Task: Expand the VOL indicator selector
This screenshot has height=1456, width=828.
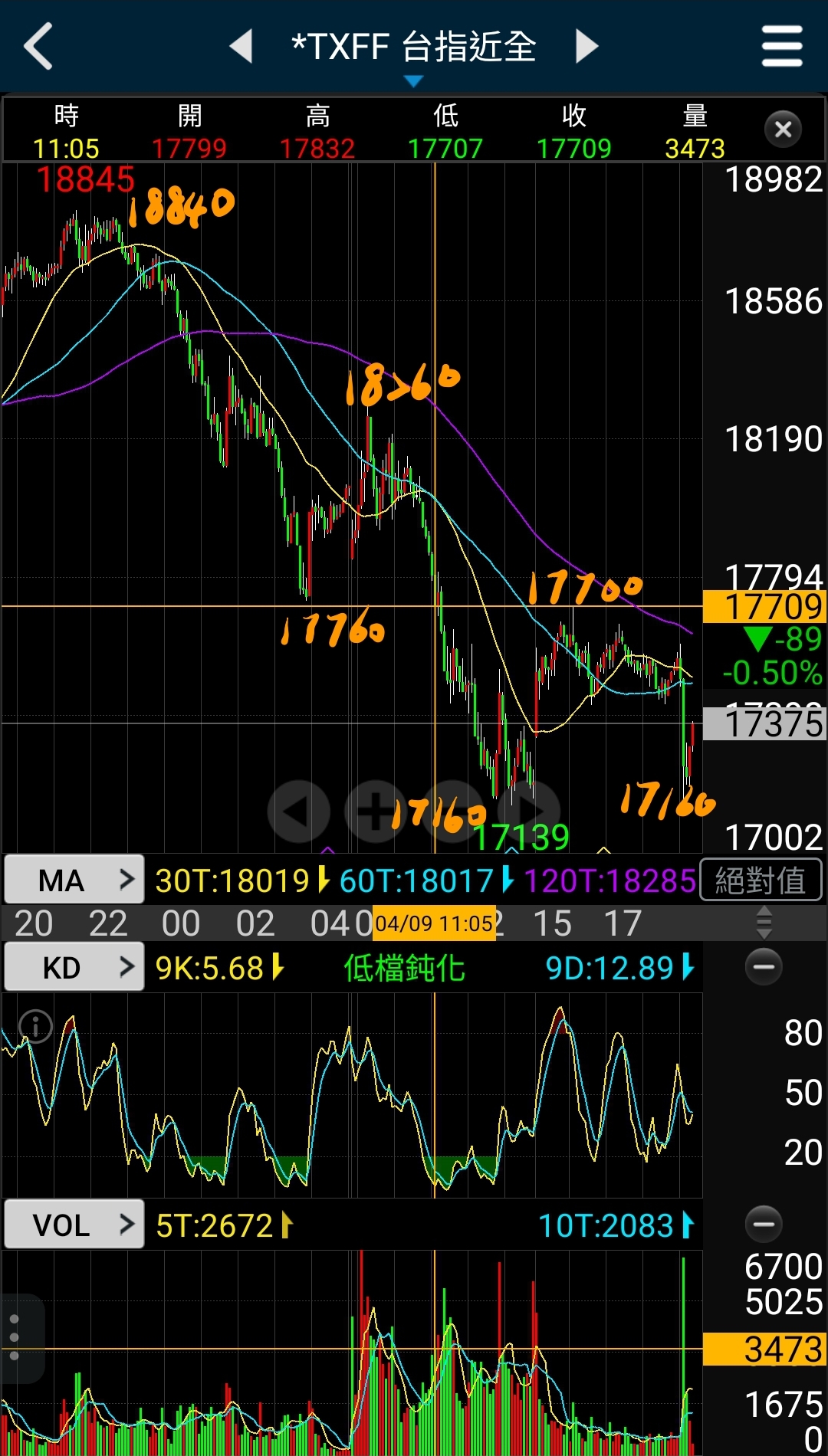Action: pos(74,1225)
